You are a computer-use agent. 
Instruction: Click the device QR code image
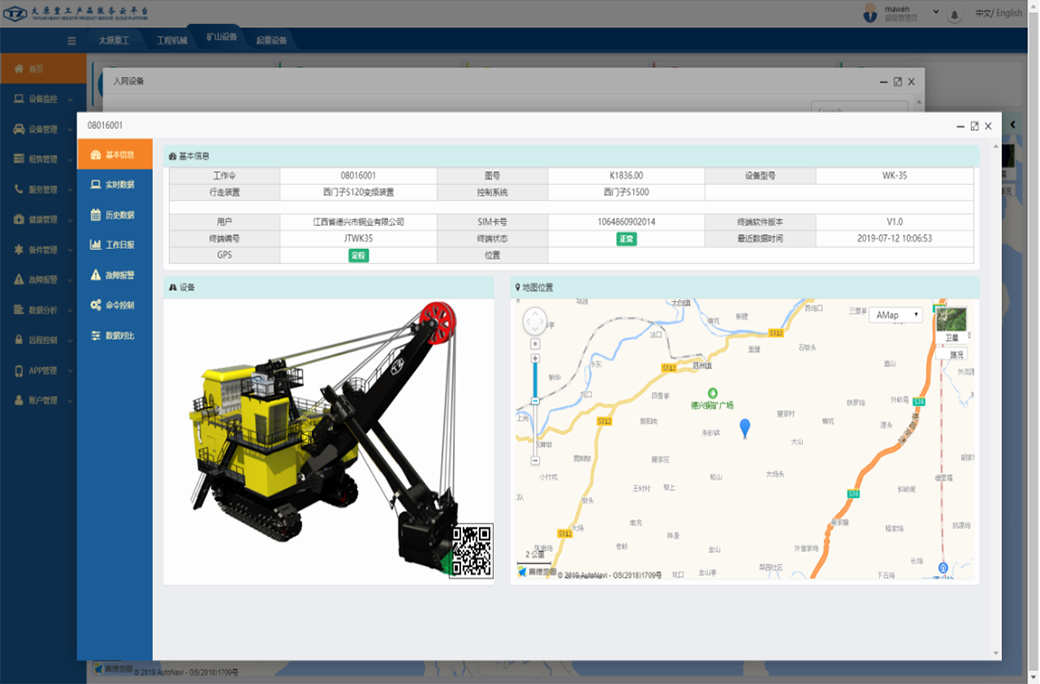click(x=470, y=551)
